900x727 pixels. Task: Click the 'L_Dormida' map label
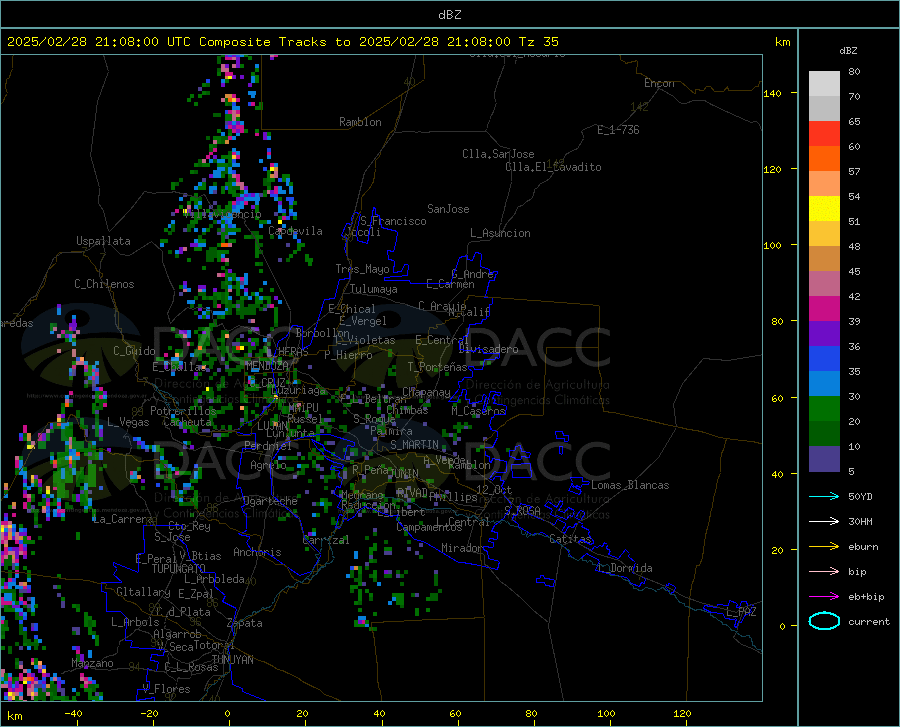tap(624, 568)
